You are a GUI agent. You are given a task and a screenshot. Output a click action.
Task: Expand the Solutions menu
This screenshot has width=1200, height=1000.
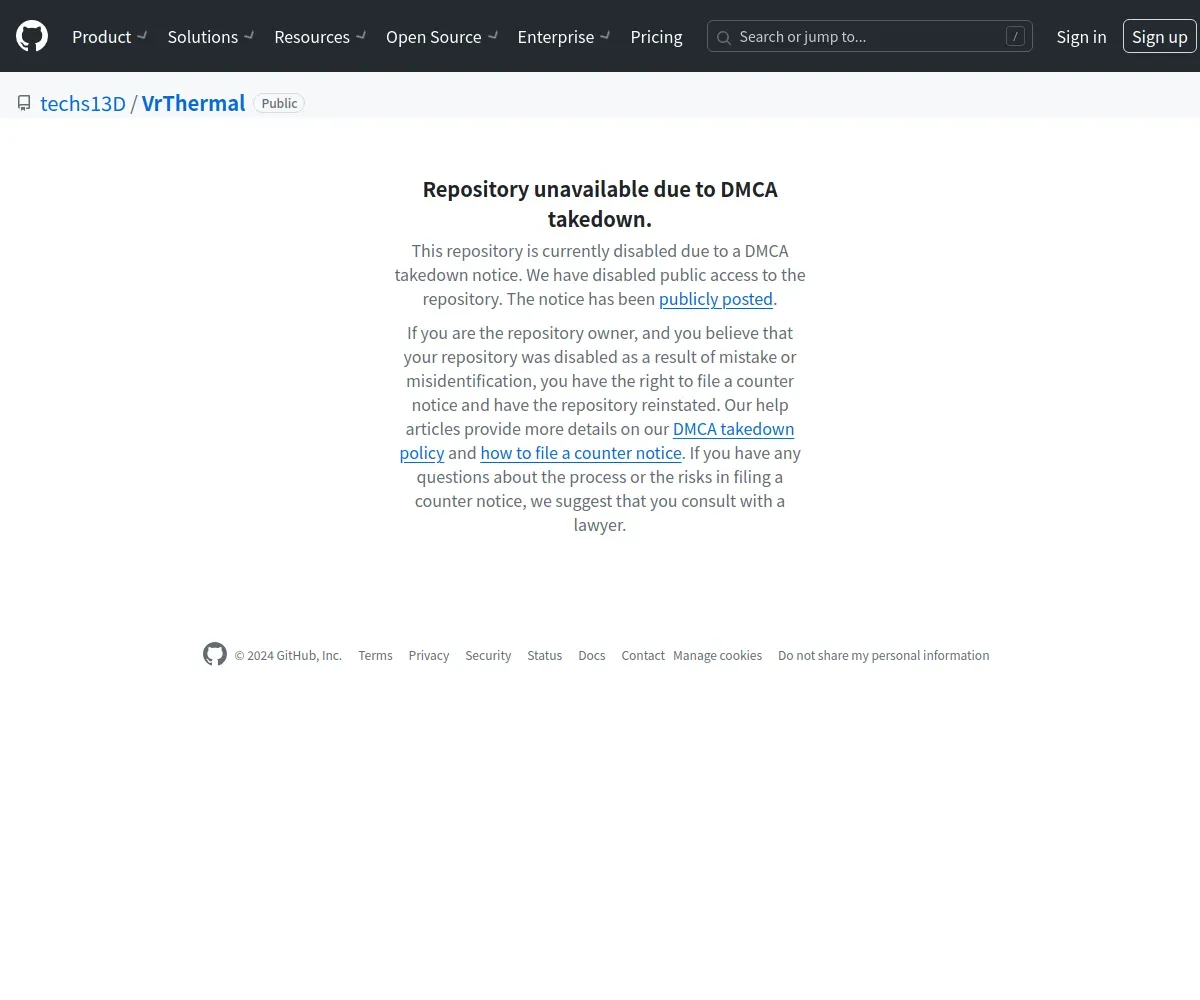(x=211, y=37)
